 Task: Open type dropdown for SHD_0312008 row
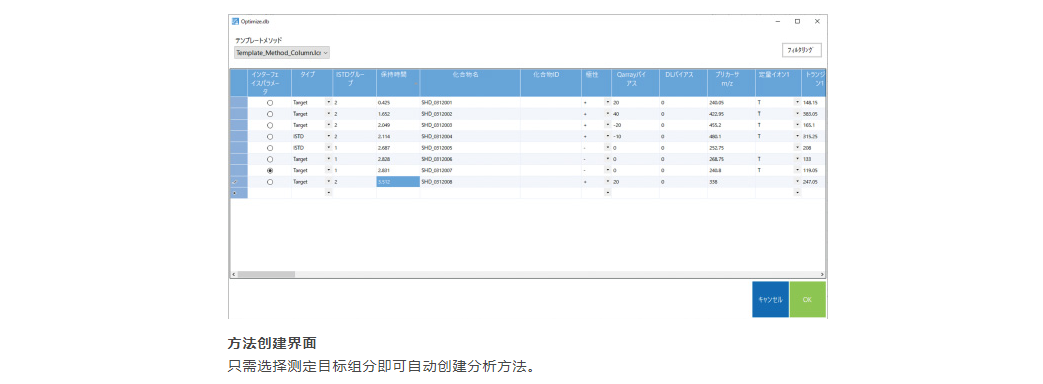[x=329, y=182]
